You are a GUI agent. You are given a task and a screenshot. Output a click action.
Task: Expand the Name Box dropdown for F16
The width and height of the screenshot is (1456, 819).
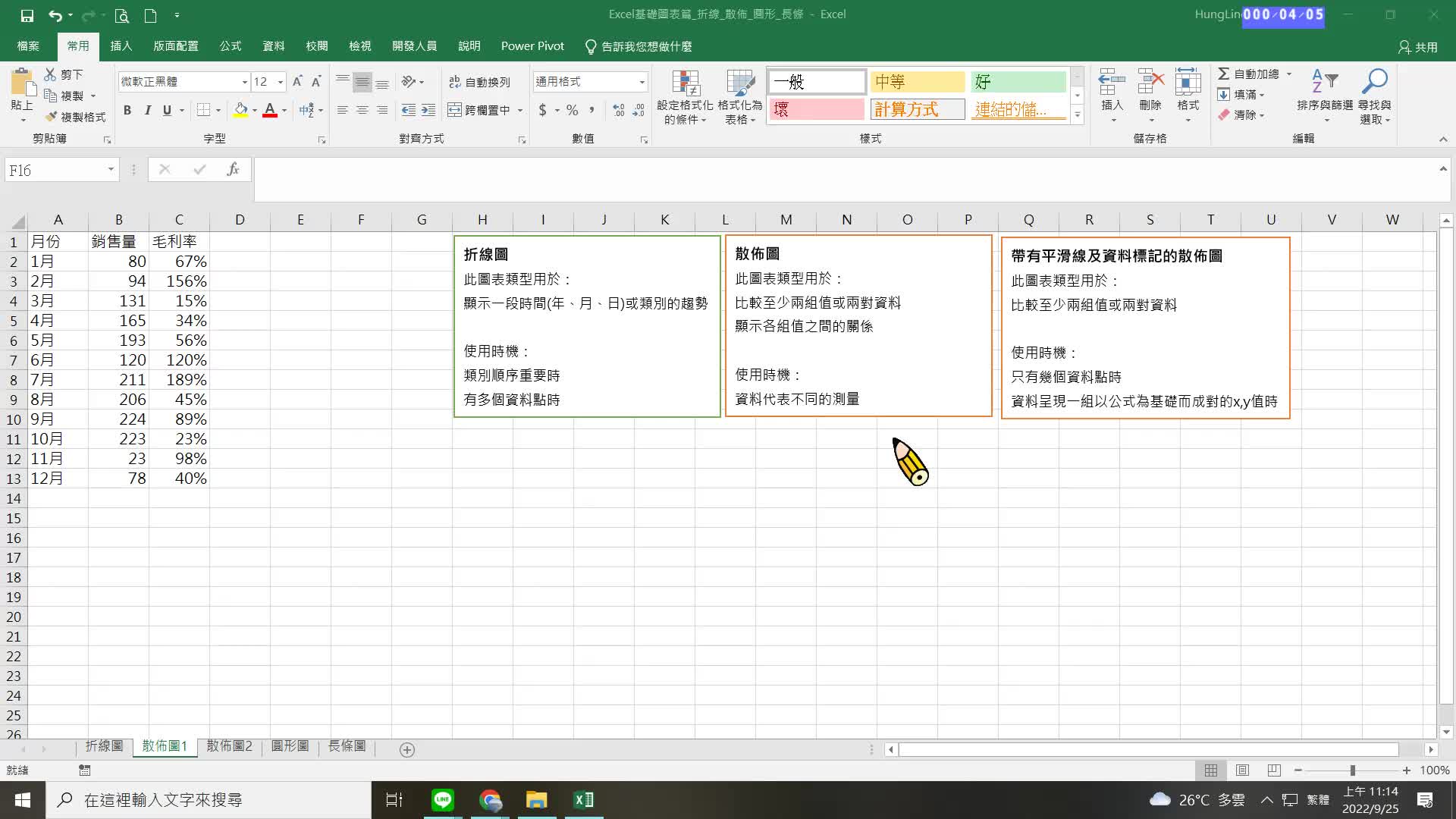[x=111, y=170]
